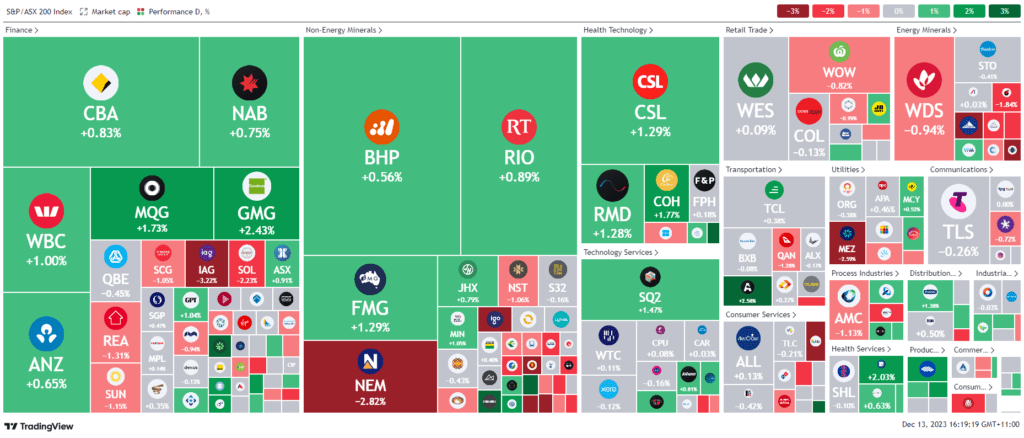Image resolution: width=1024 pixels, height=438 pixels.
Task: Toggle the 3% performance legend filter
Action: (1003, 11)
